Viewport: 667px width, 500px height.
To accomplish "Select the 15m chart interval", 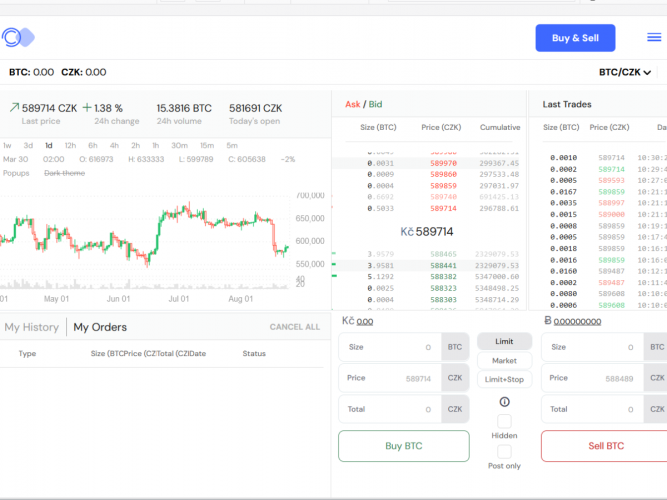I will (x=207, y=146).
